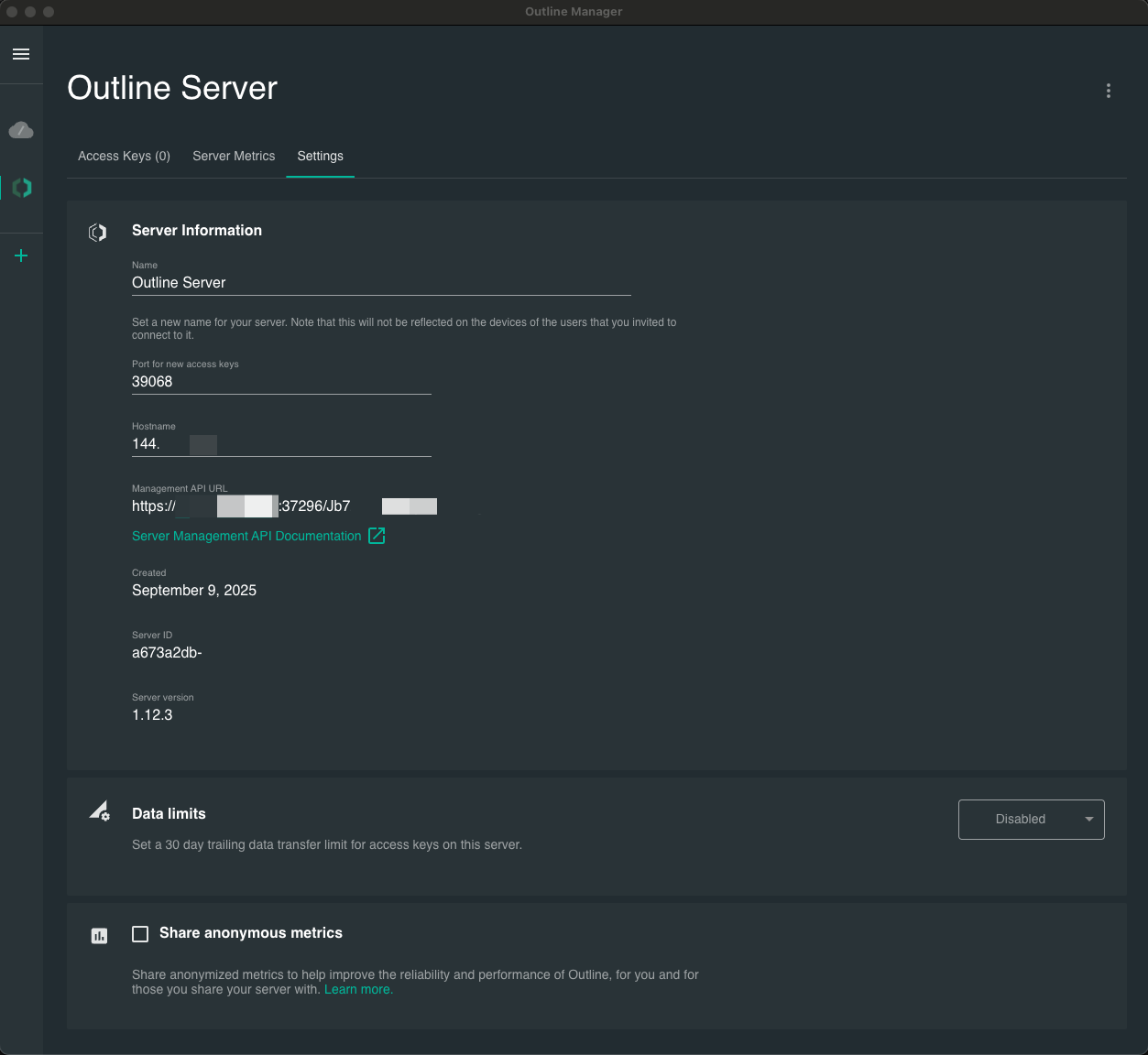Image resolution: width=1148 pixels, height=1055 pixels.
Task: Click the Created date September 9, 2025
Action: pyautogui.click(x=194, y=591)
